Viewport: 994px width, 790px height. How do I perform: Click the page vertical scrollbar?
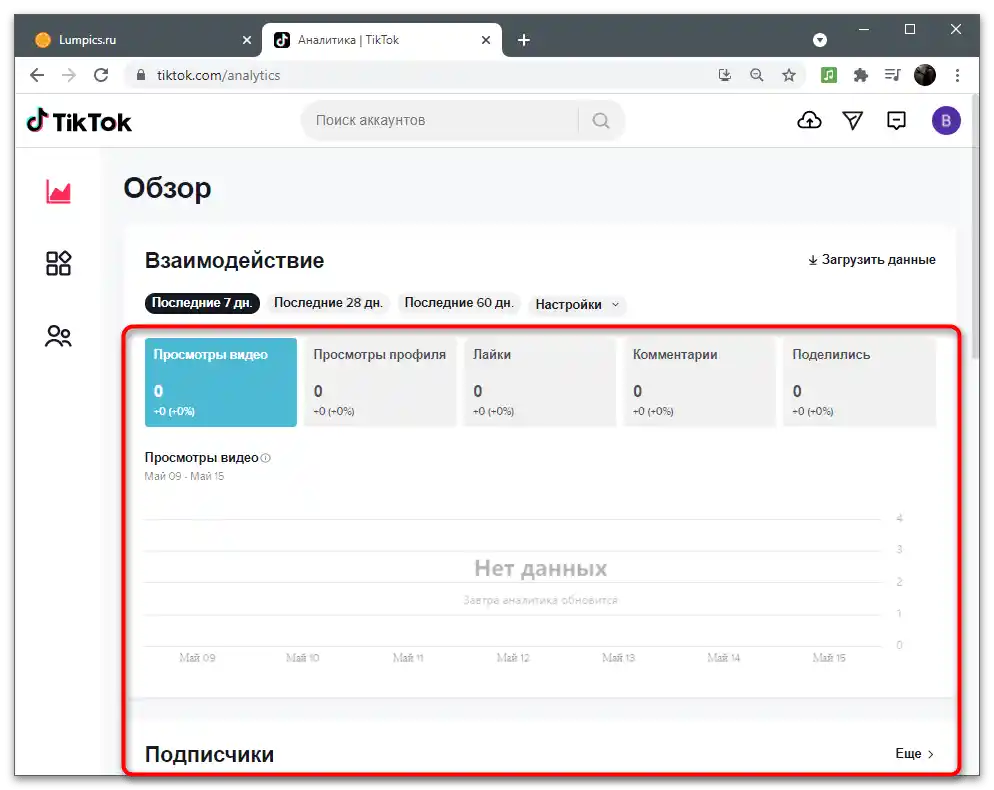click(x=975, y=228)
